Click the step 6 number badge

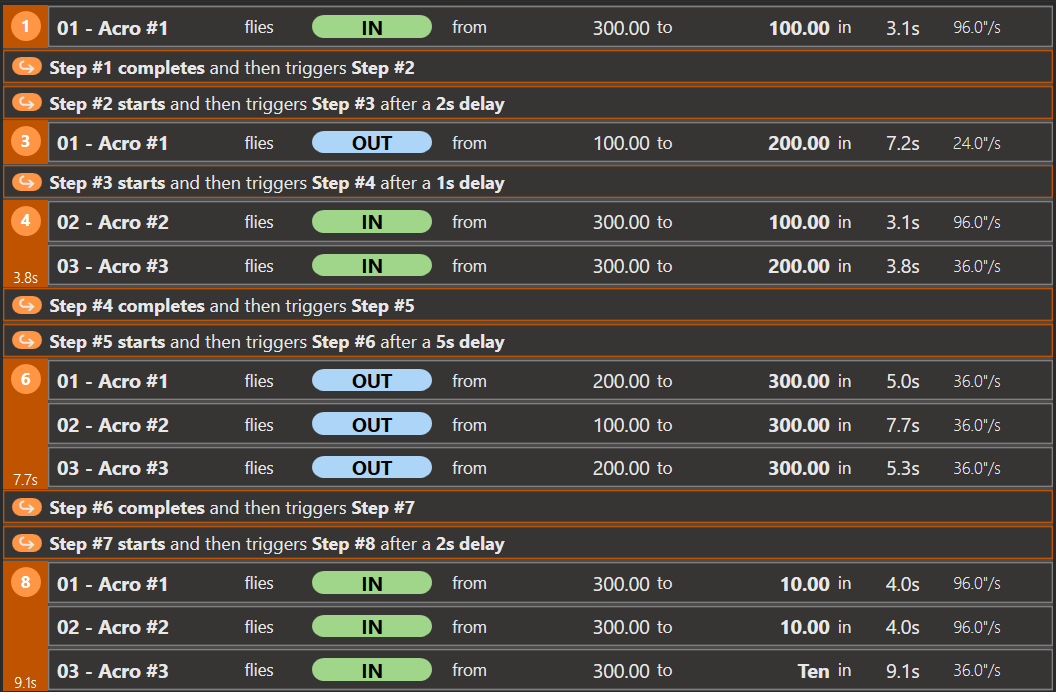26,380
